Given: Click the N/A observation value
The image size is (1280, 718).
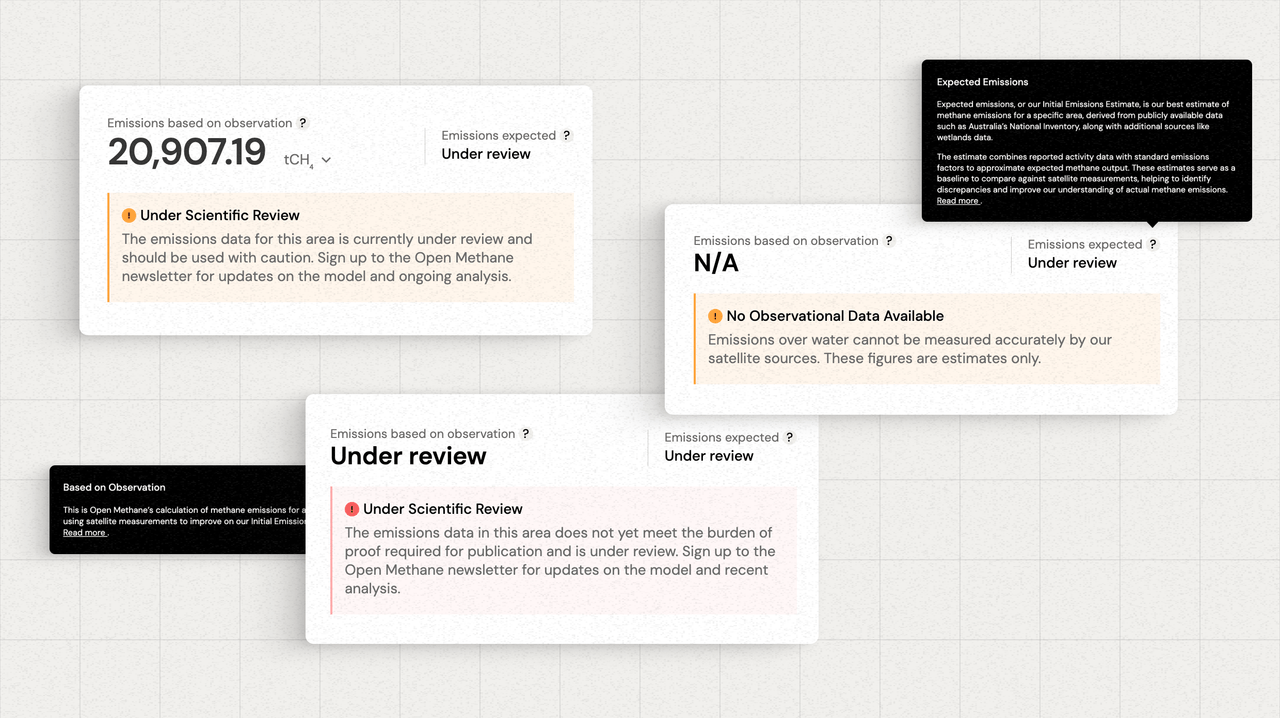Looking at the screenshot, I should (x=716, y=263).
